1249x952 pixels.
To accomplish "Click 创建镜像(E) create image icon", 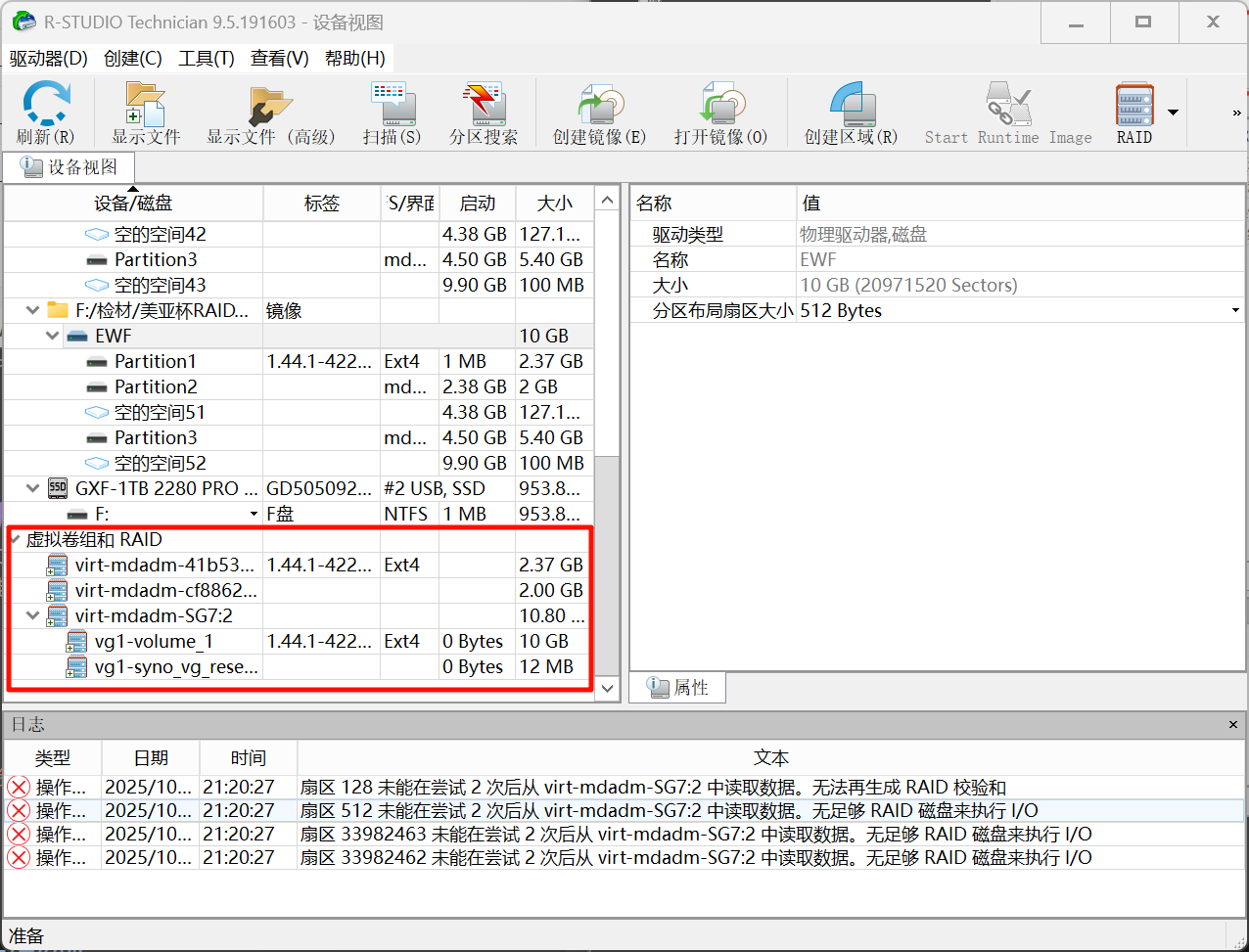I will 599,104.
